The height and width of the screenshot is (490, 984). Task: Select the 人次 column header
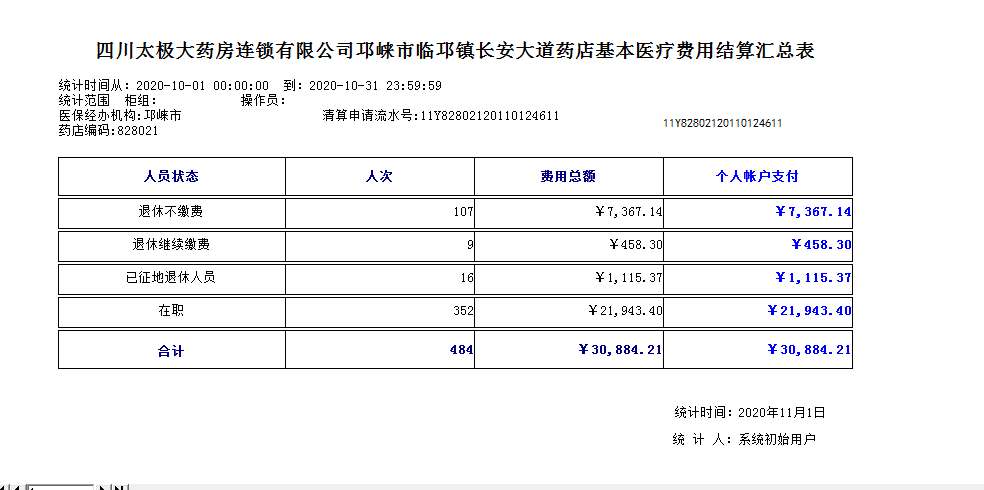(x=379, y=176)
